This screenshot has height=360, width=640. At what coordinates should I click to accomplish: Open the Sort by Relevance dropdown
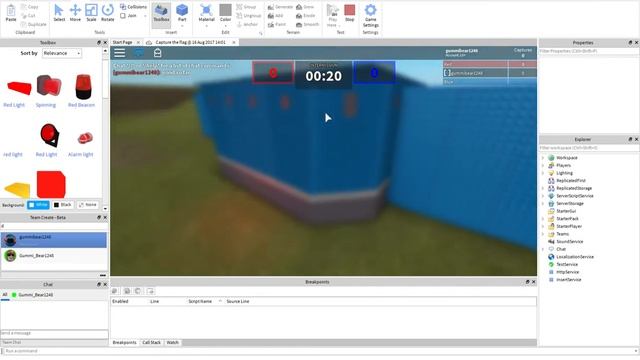click(62, 53)
